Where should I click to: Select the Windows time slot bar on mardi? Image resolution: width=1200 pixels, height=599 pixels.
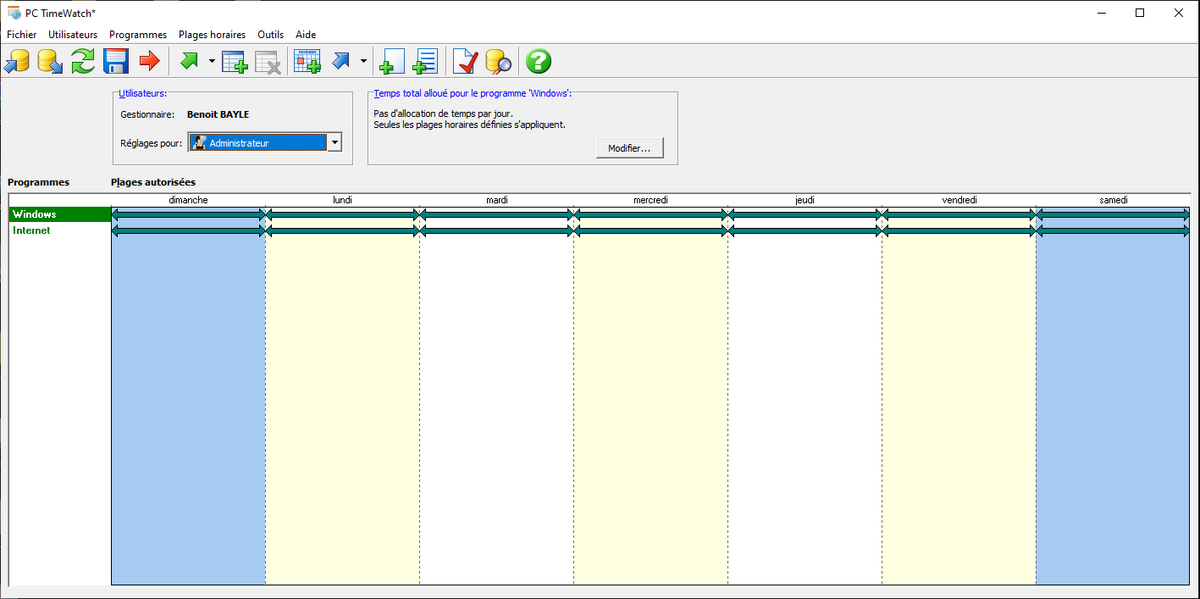click(497, 214)
